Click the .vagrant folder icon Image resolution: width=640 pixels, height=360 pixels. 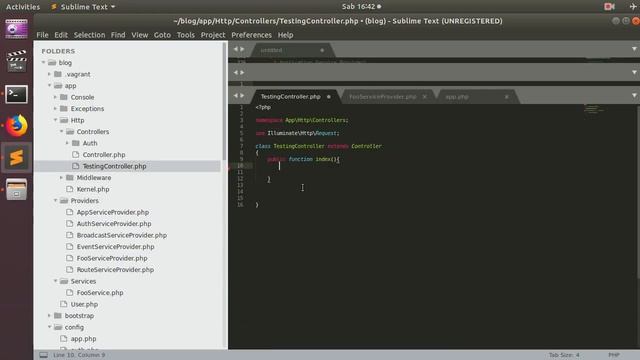58,74
